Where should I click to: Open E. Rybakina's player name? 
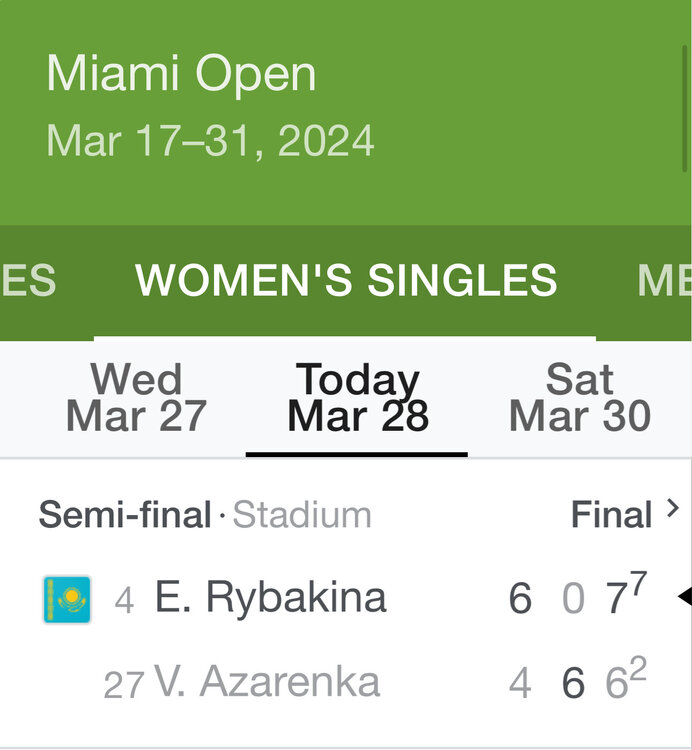[270, 598]
